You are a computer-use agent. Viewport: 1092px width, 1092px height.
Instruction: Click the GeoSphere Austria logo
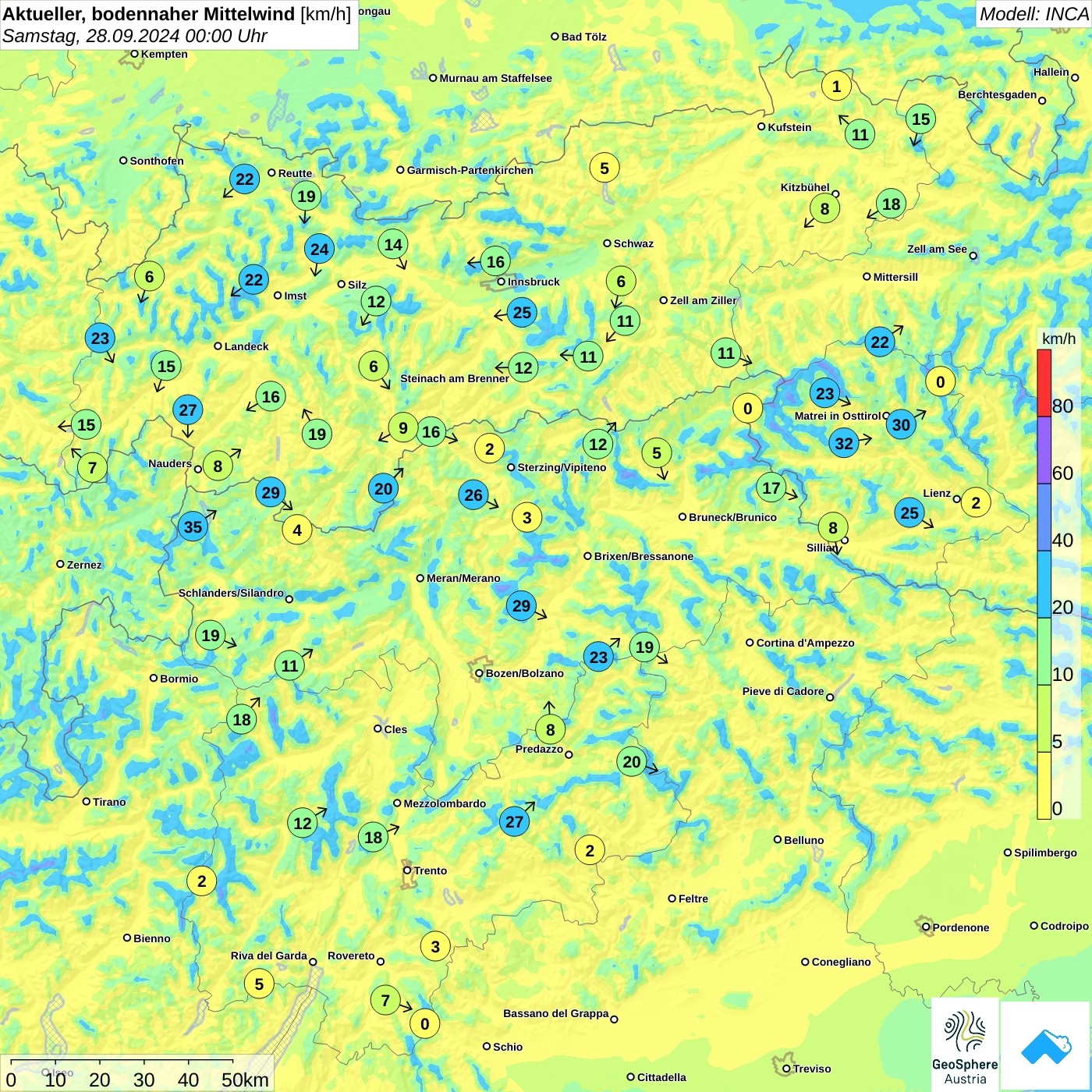pos(965,1045)
